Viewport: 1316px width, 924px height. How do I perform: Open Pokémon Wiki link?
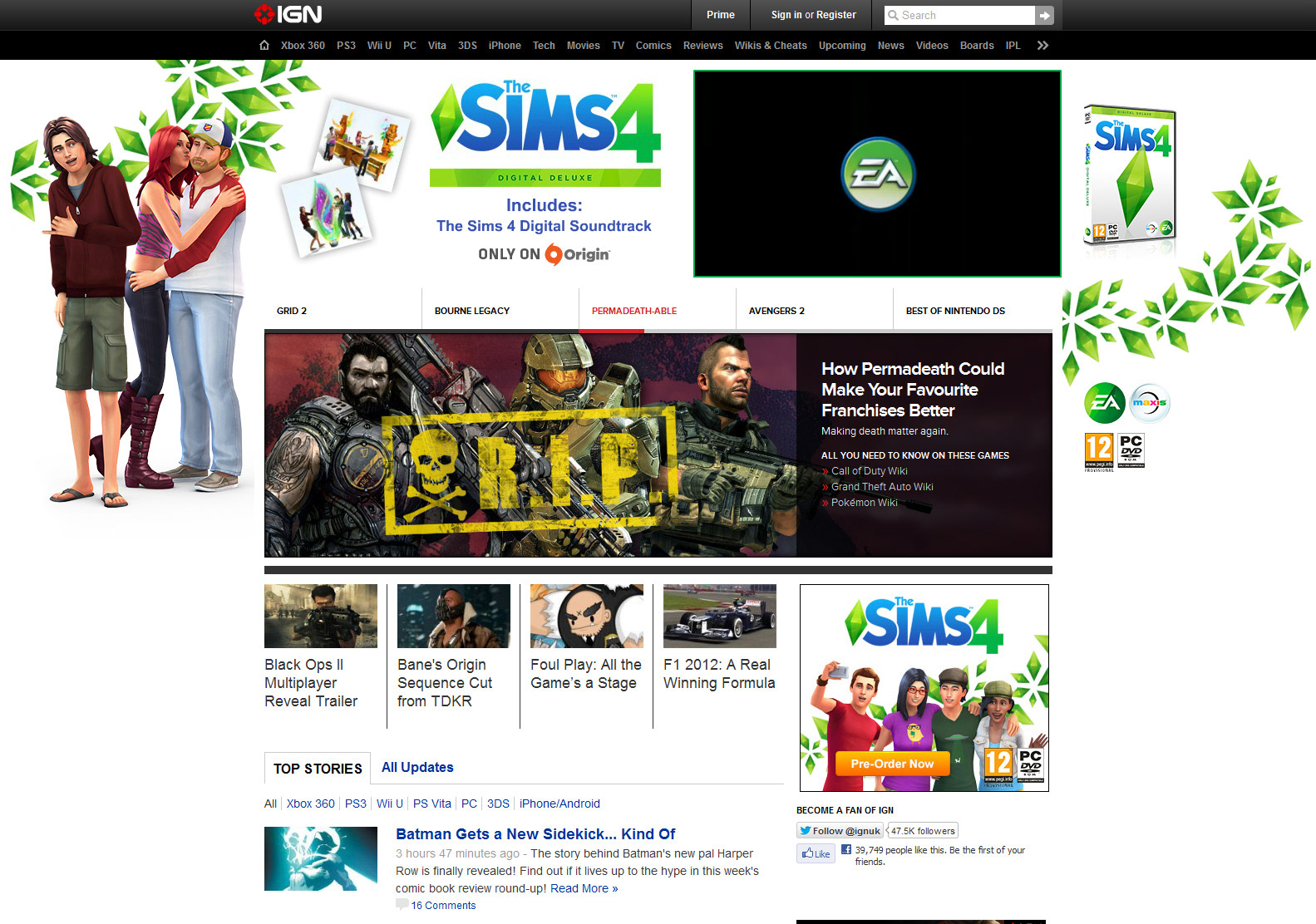(x=864, y=503)
